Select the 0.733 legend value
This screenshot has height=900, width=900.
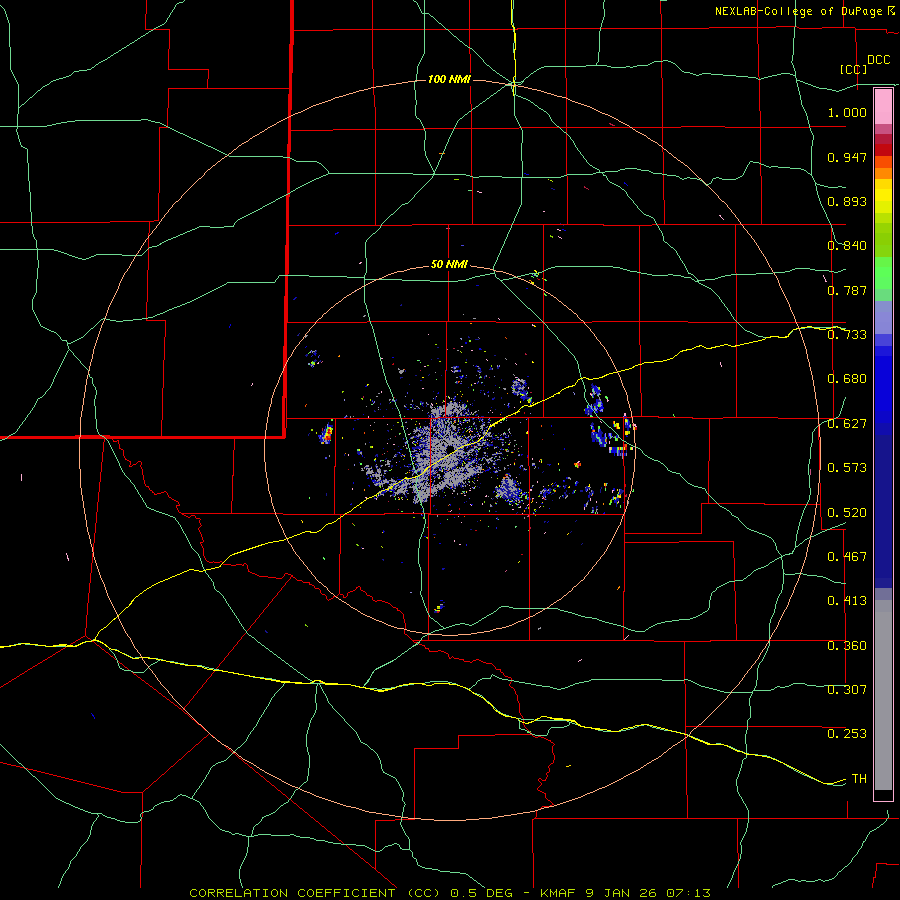[847, 335]
